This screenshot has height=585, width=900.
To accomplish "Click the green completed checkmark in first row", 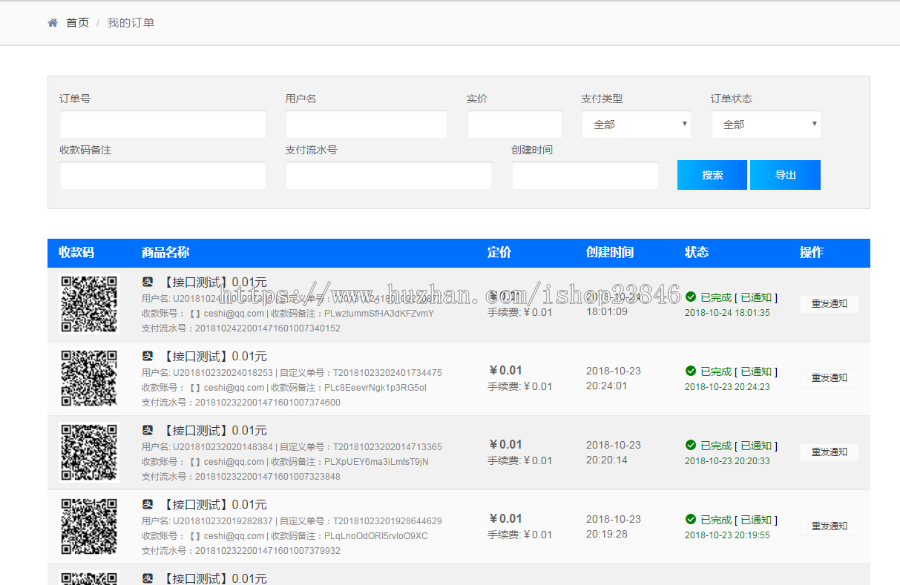I will (x=690, y=297).
